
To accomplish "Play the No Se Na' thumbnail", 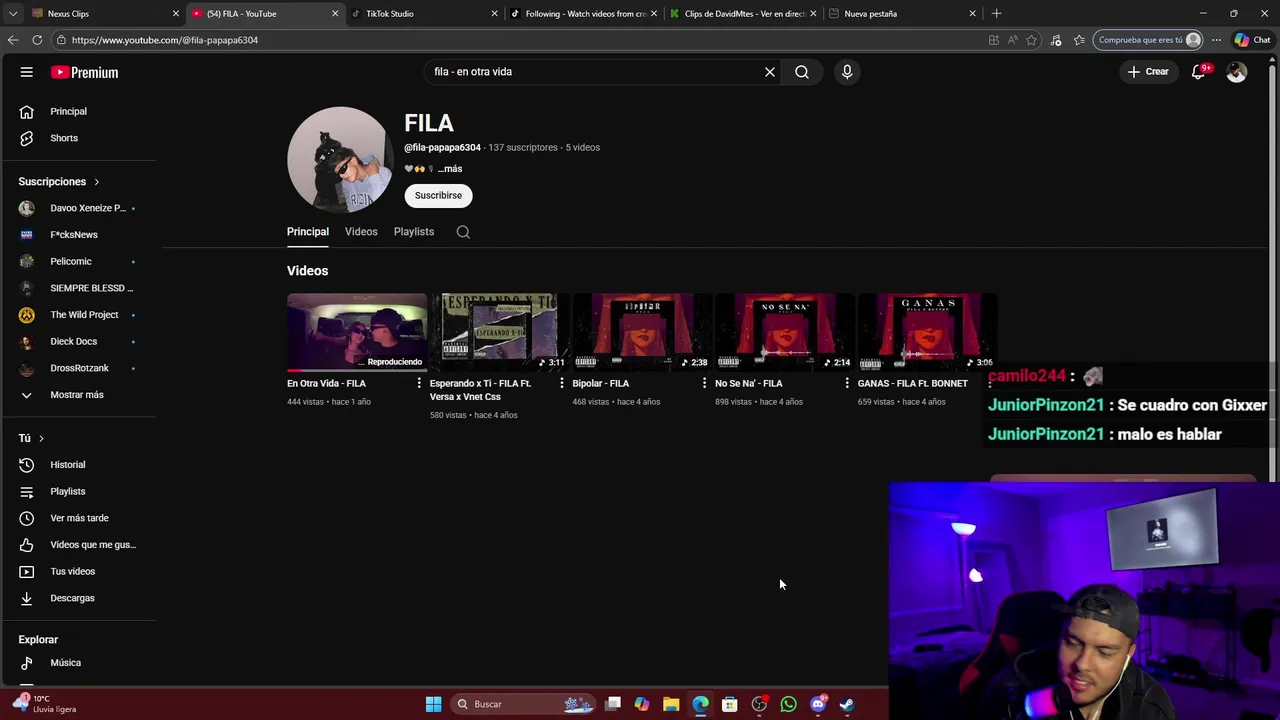I will [785, 332].
